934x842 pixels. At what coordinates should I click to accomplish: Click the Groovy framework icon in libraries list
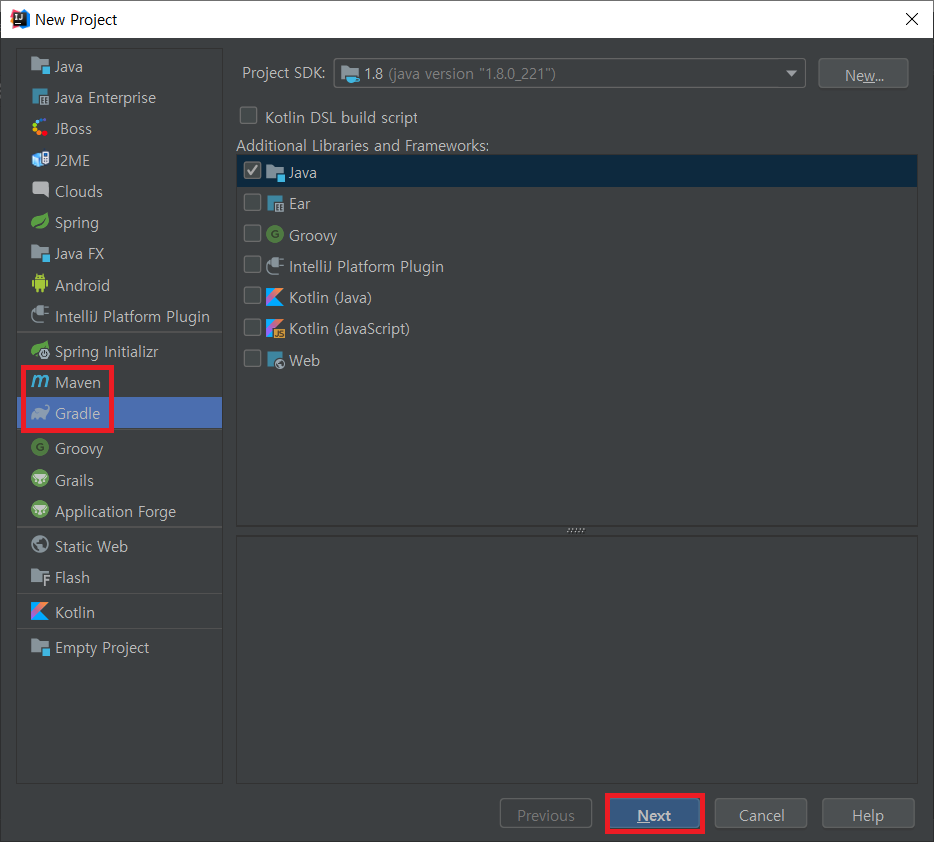275,235
